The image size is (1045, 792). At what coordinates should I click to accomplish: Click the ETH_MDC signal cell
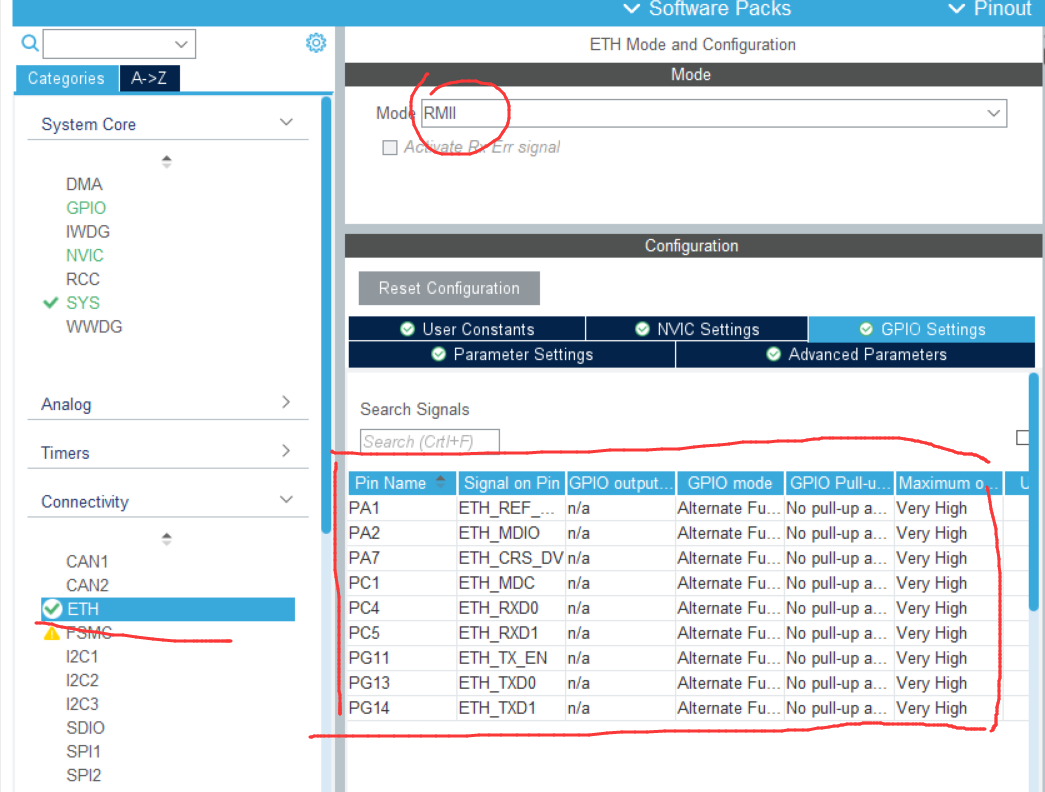511,583
